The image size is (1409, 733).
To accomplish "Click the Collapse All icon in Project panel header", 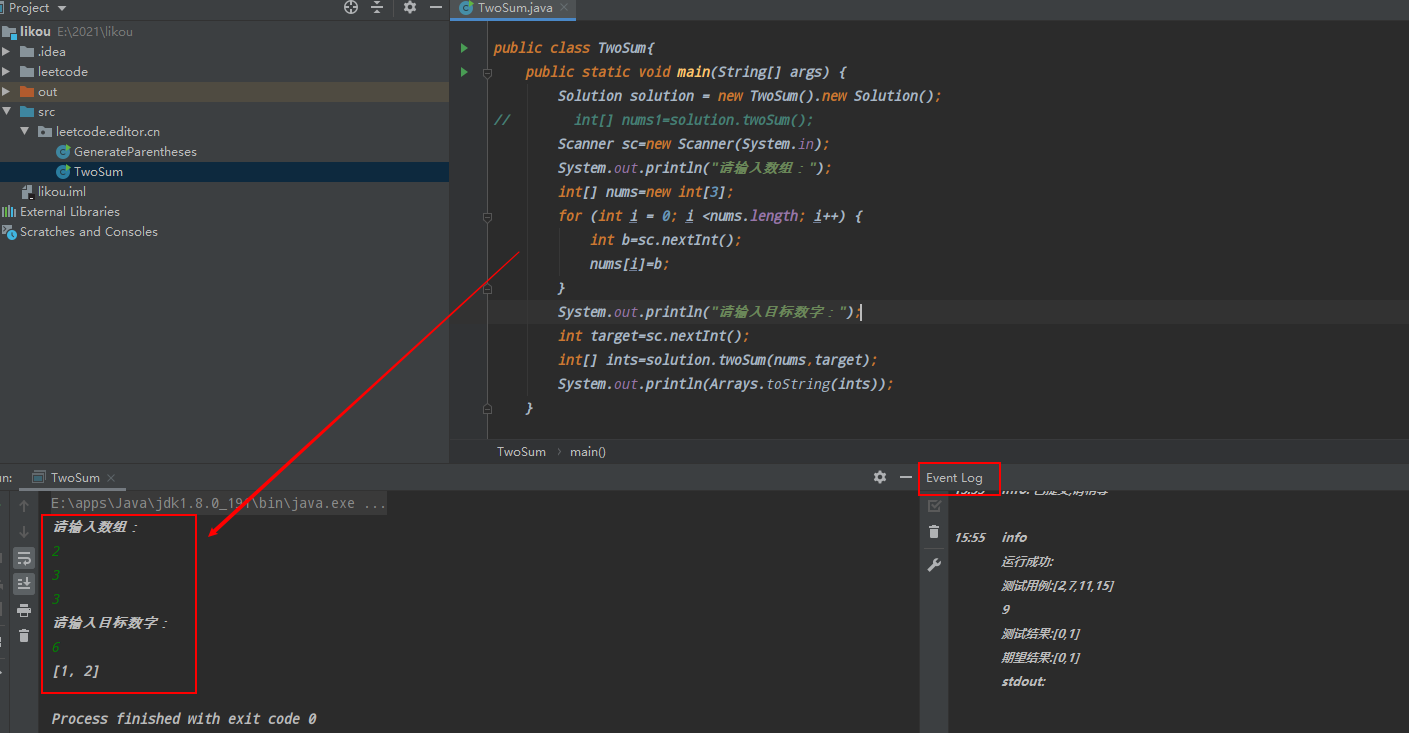I will 377,7.
